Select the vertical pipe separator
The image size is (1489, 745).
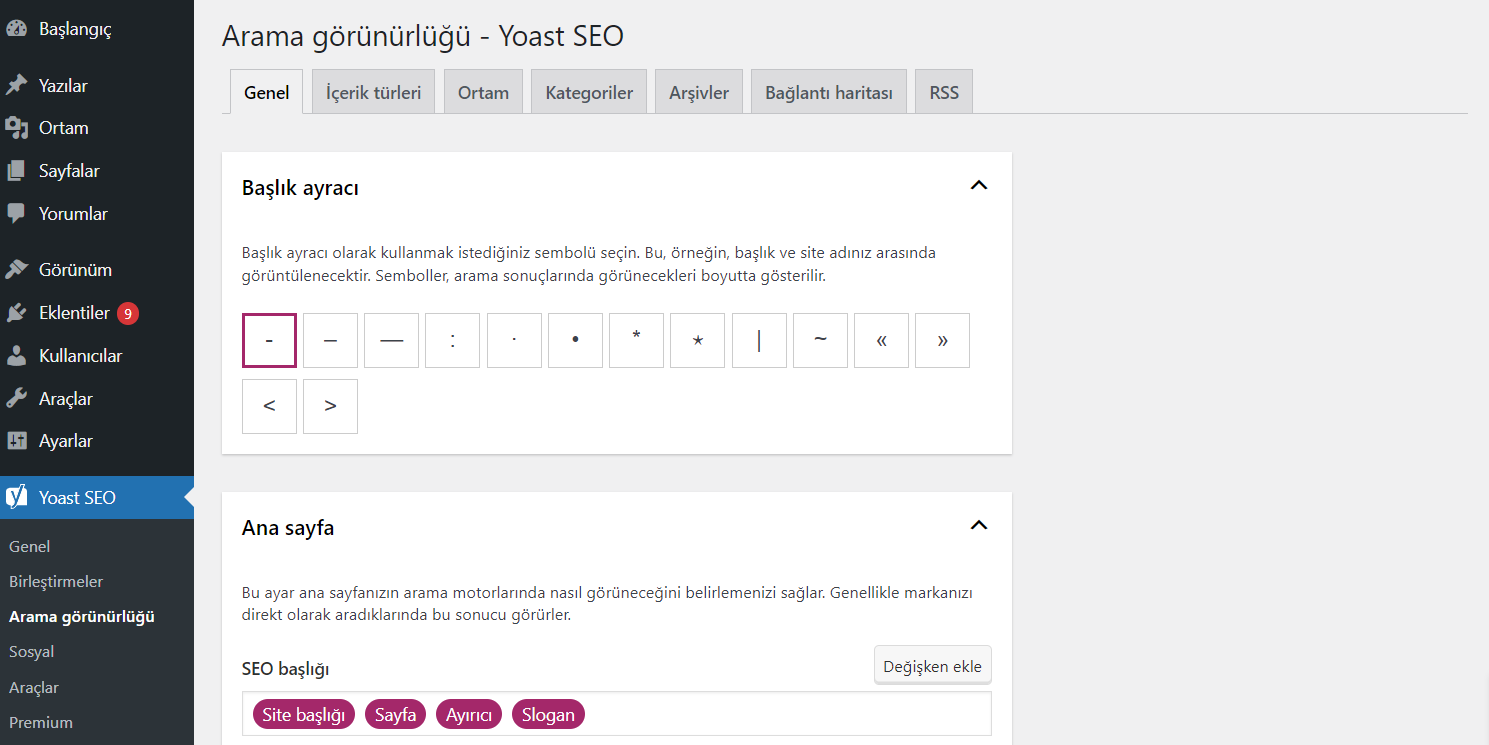pos(759,340)
